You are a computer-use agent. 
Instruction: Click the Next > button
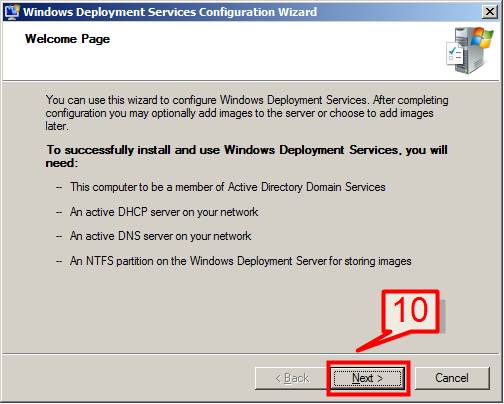pos(368,378)
